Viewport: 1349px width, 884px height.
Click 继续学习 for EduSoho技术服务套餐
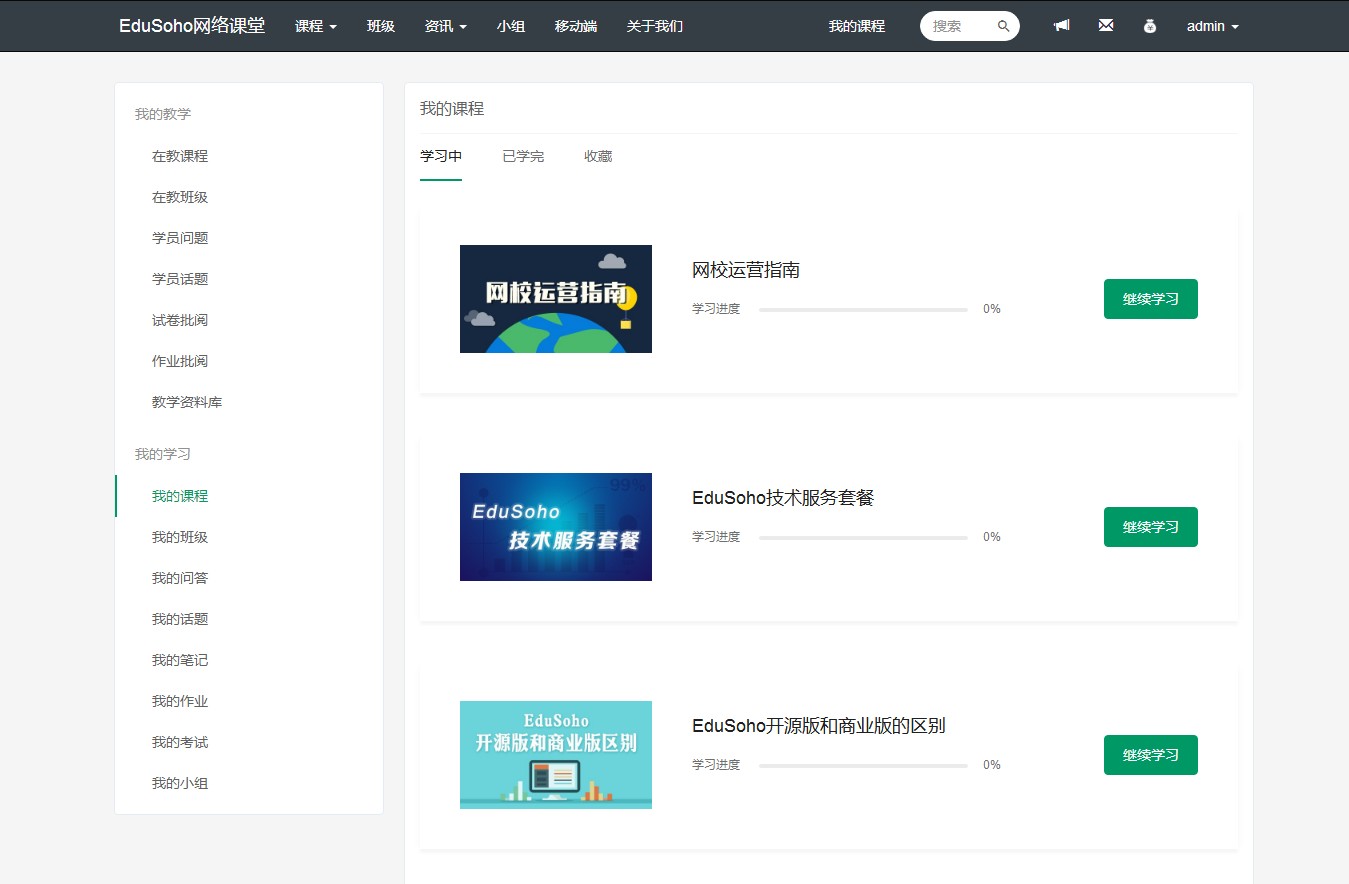pos(1150,527)
